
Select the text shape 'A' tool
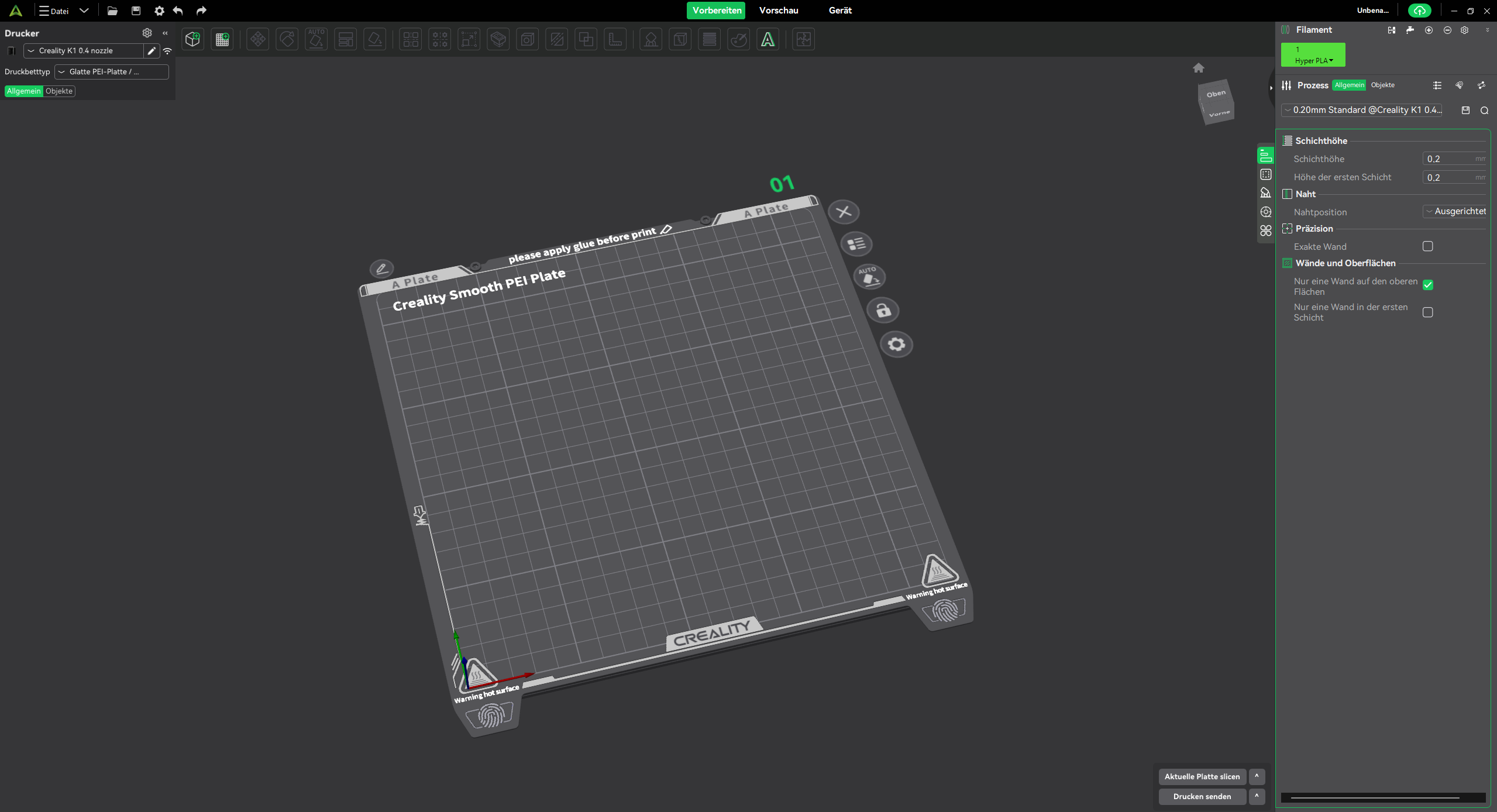point(768,39)
